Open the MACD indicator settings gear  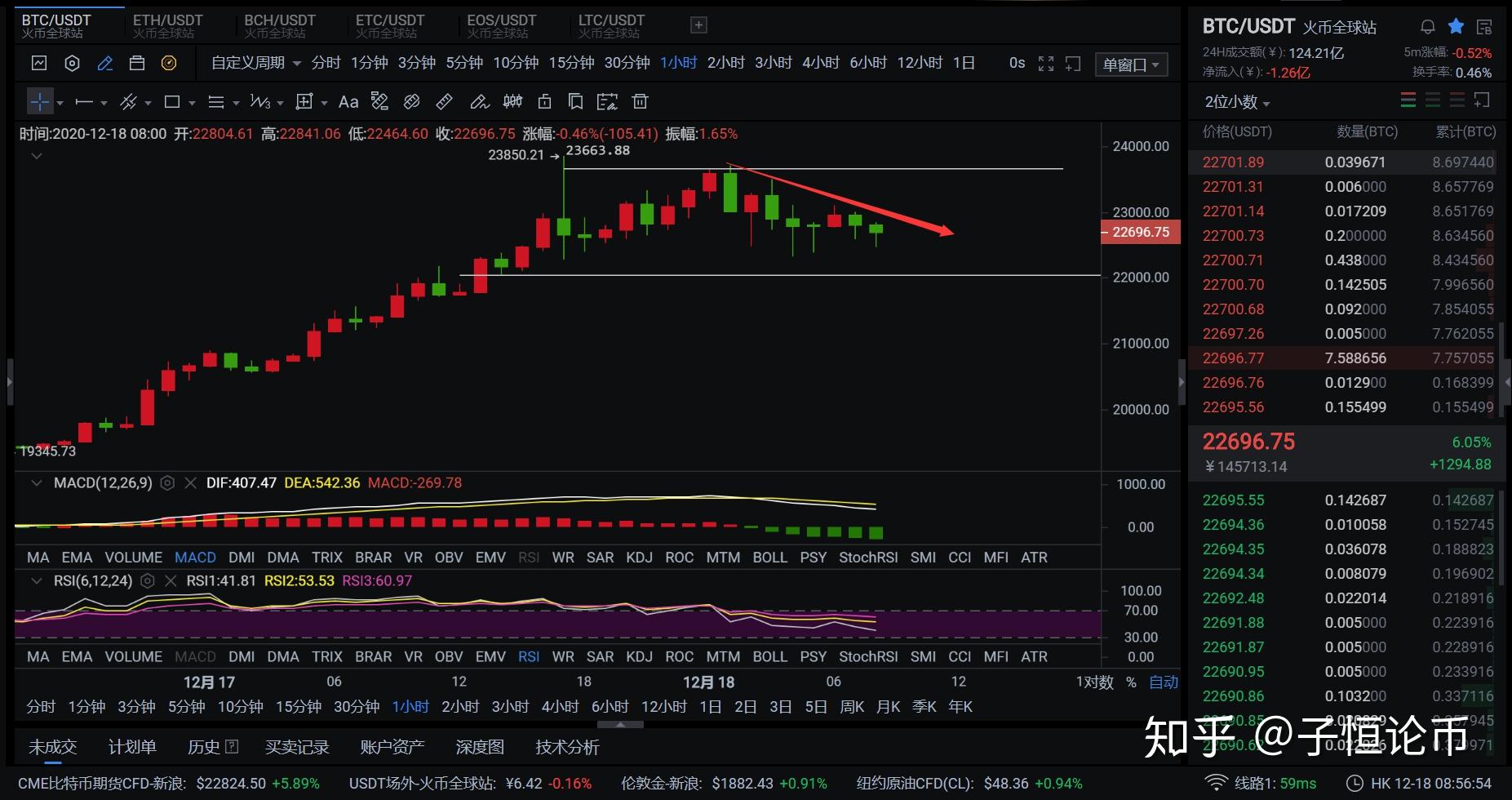tap(167, 483)
